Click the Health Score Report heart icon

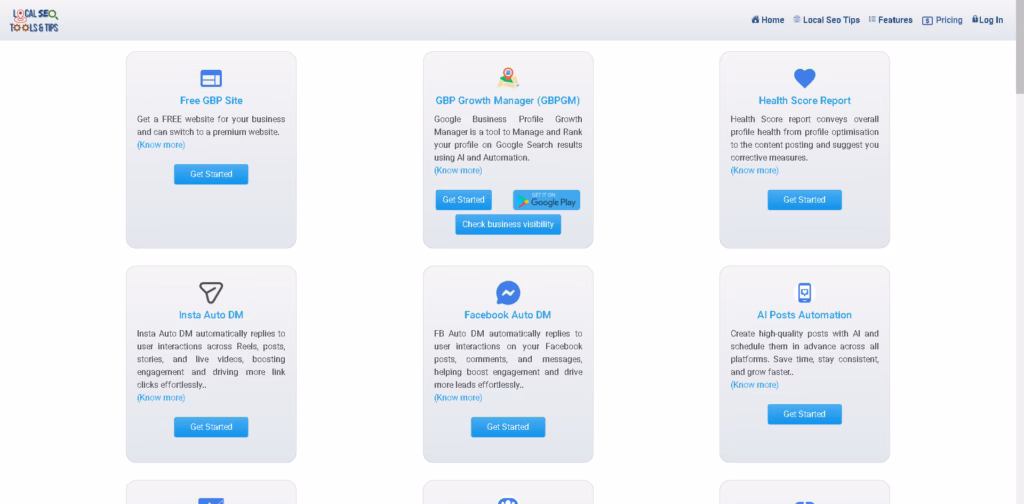pyautogui.click(x=805, y=78)
